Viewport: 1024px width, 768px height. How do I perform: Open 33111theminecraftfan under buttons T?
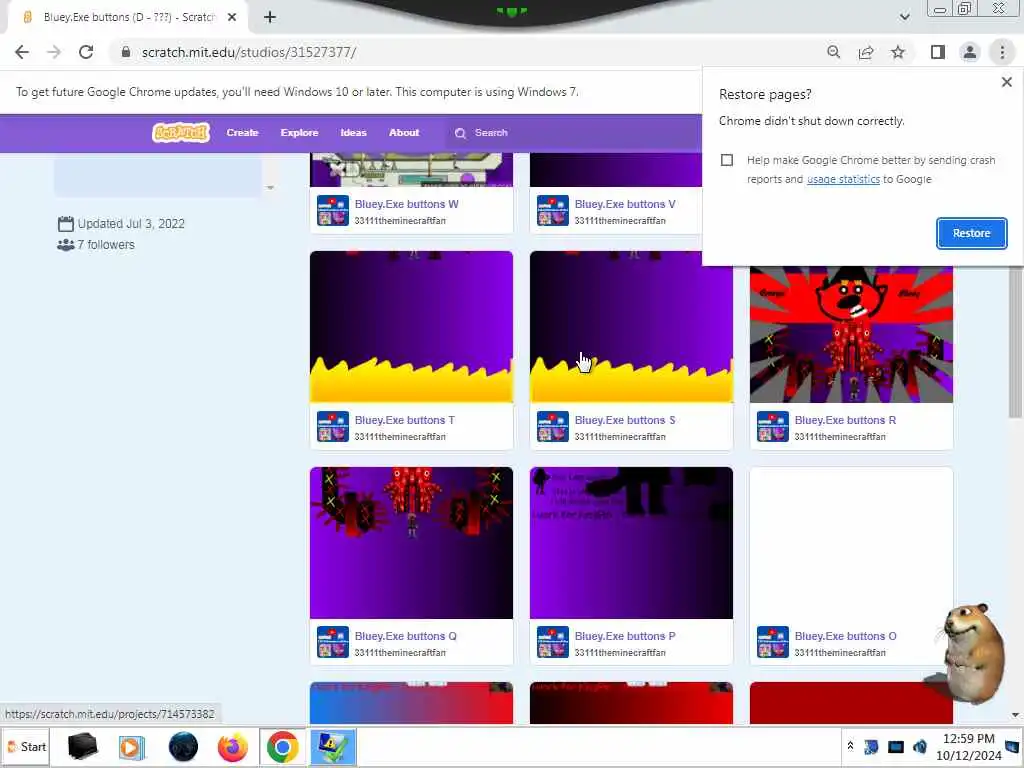coord(400,436)
